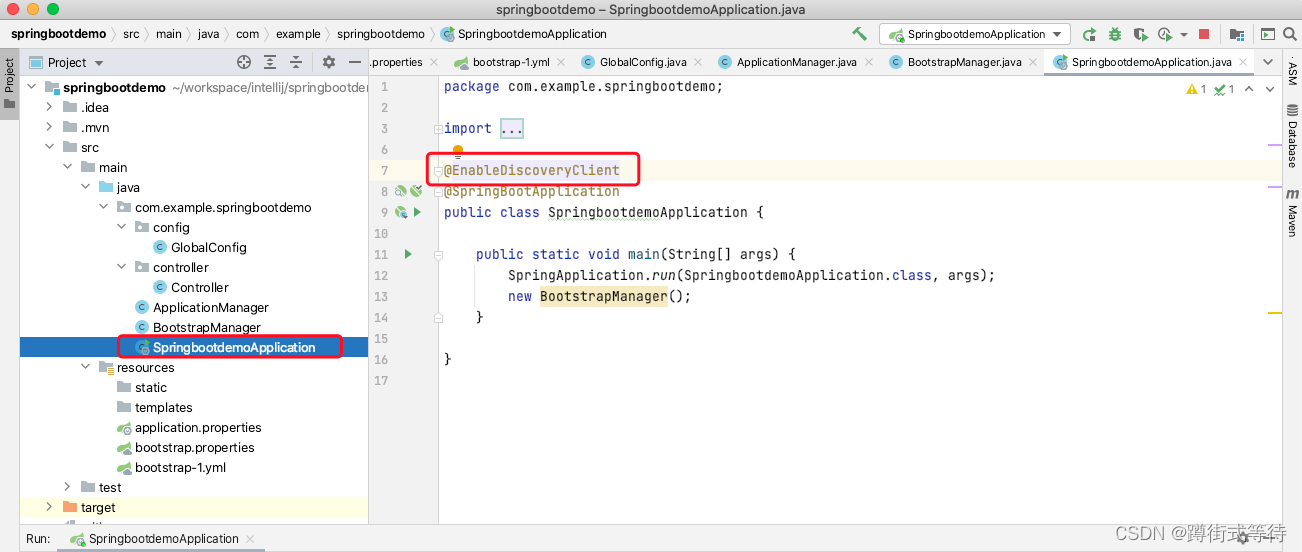Click the red Stop button
This screenshot has height=552, width=1302.
(x=1204, y=34)
